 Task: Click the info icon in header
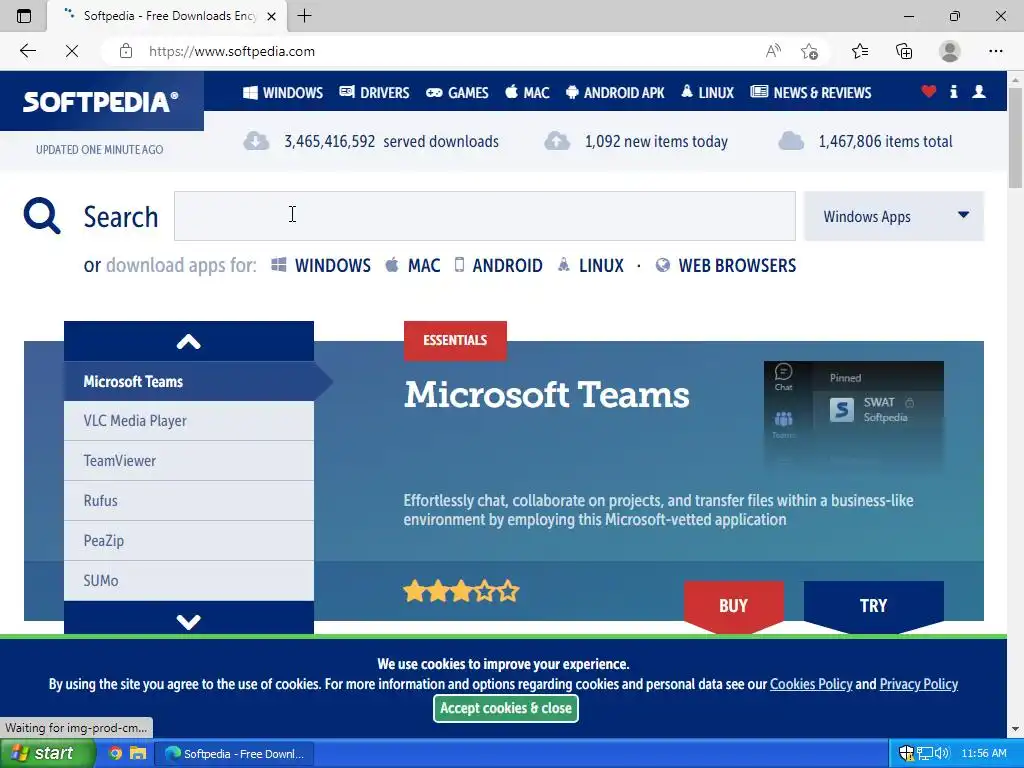953,91
